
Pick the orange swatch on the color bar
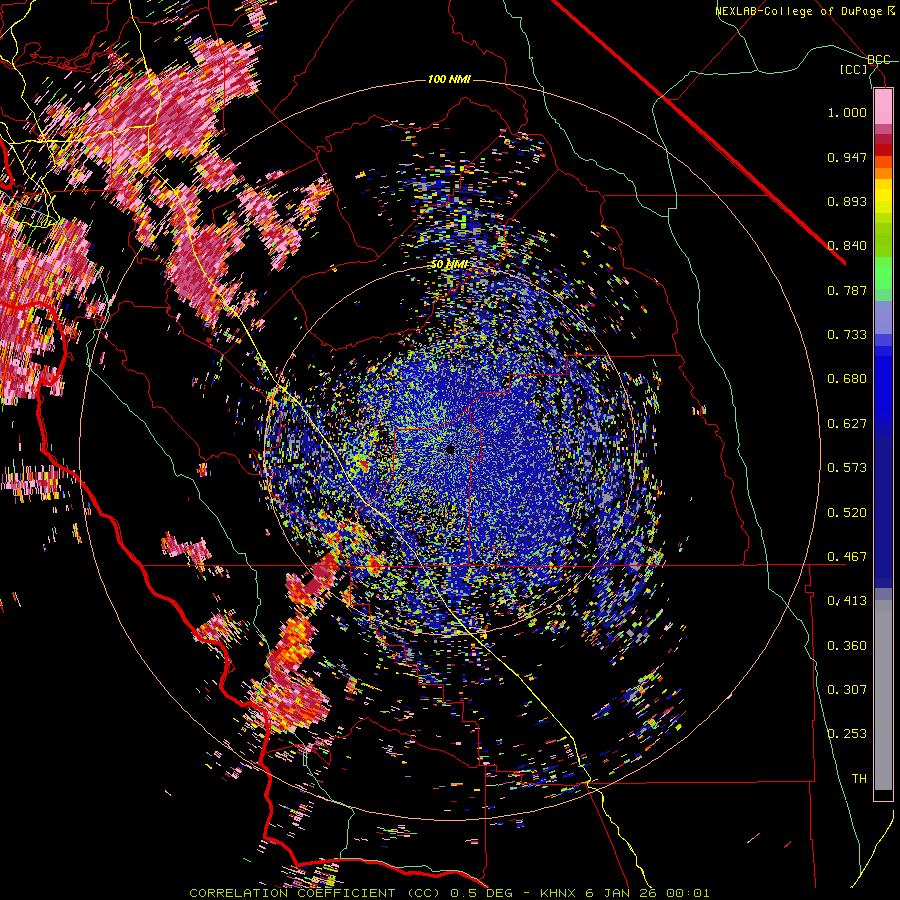883,173
